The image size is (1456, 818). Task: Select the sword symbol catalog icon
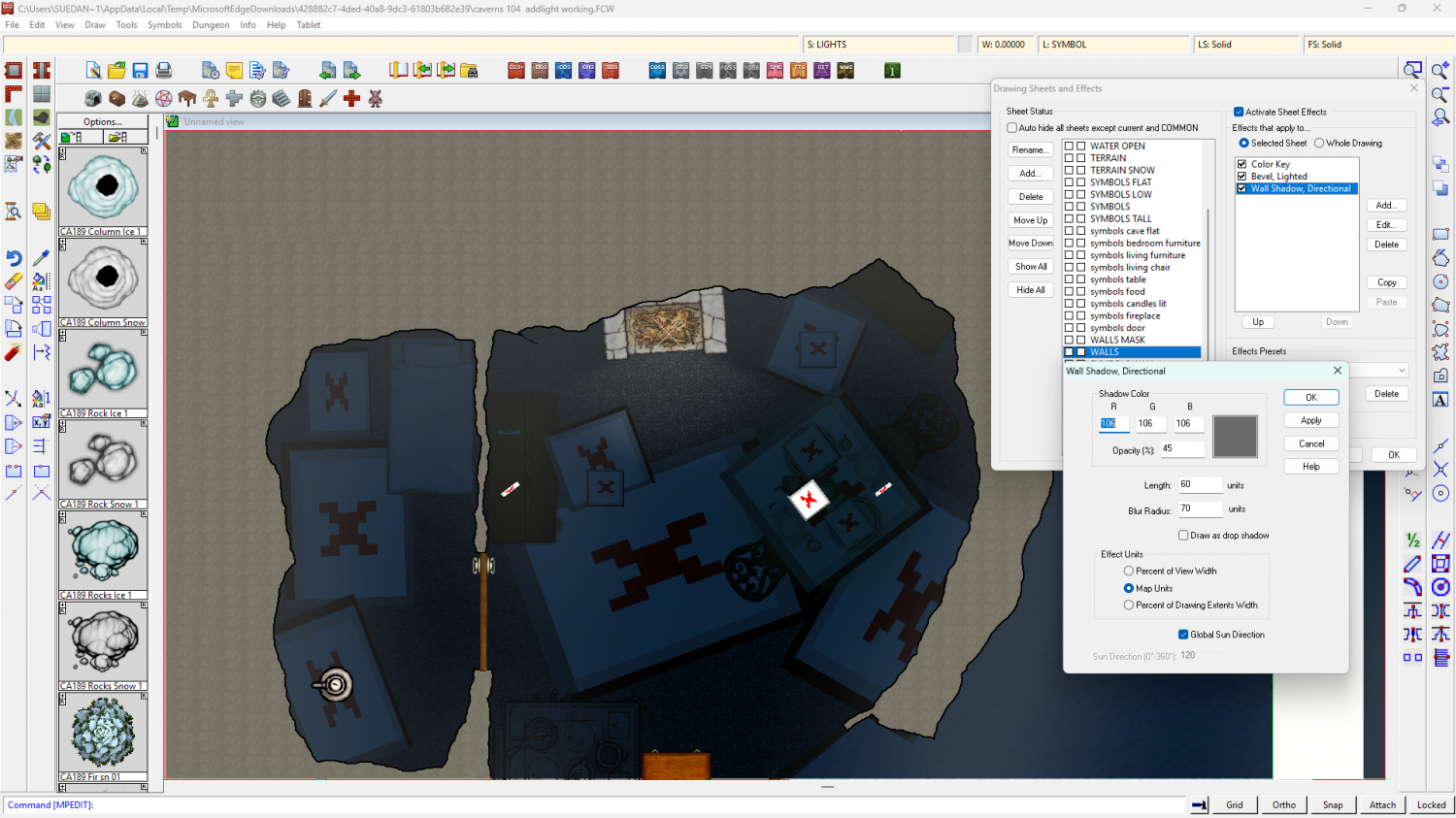pos(328,99)
